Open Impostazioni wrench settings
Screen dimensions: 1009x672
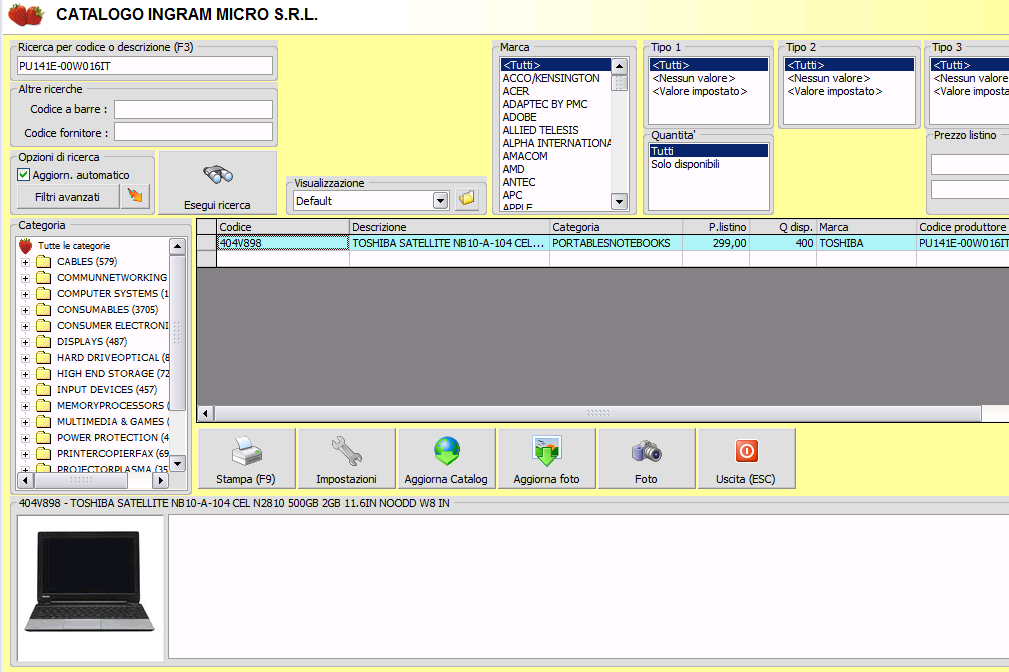[x=346, y=458]
